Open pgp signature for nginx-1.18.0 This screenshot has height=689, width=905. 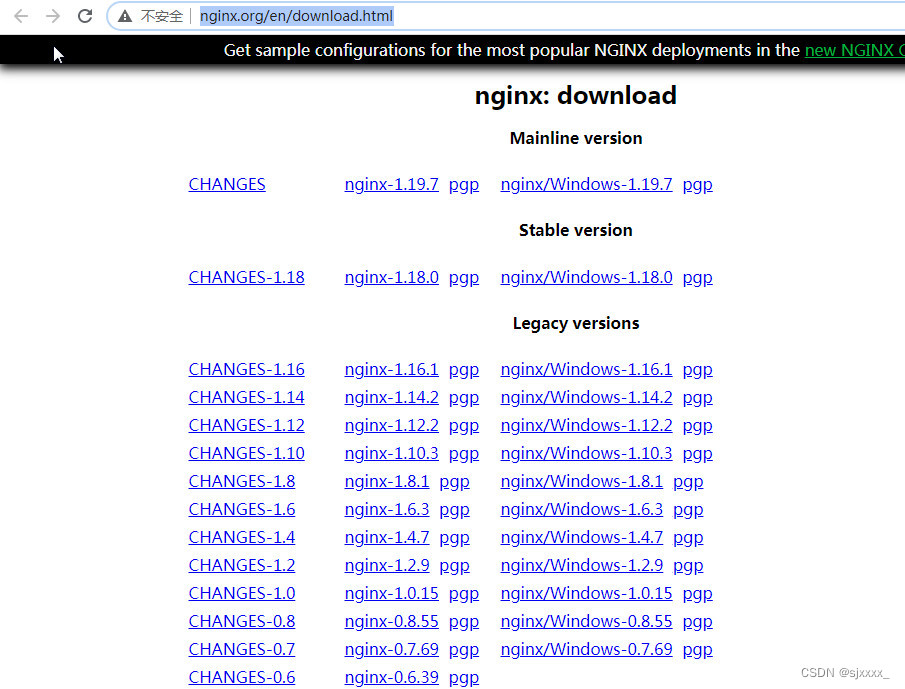click(x=464, y=278)
